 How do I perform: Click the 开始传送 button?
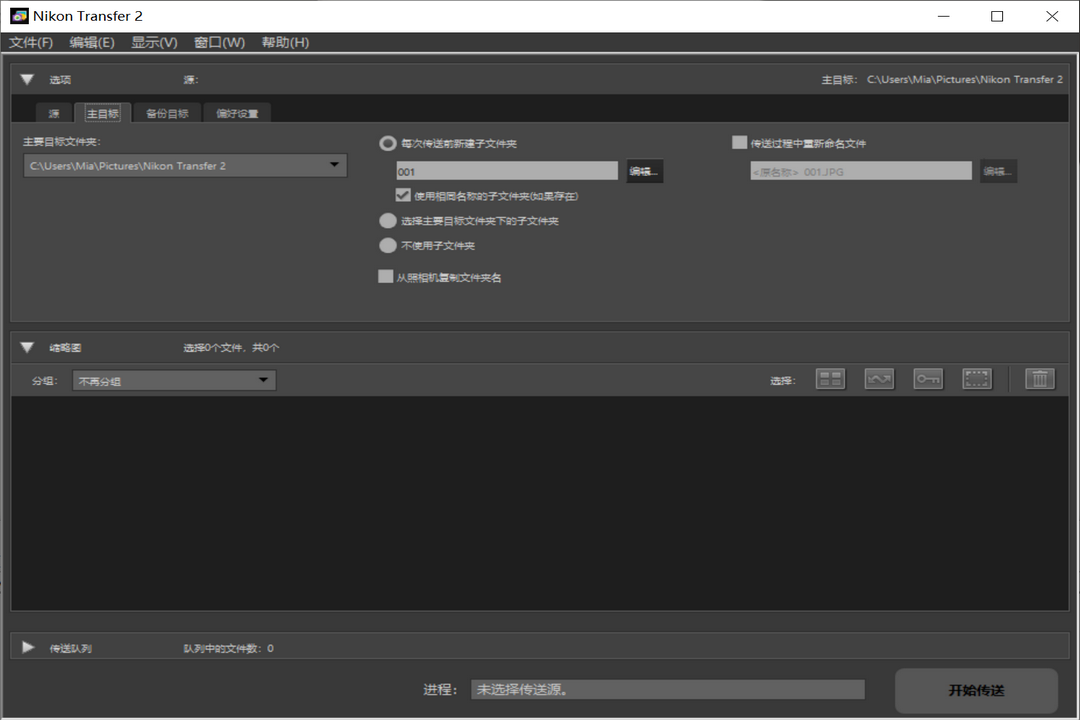coord(976,691)
